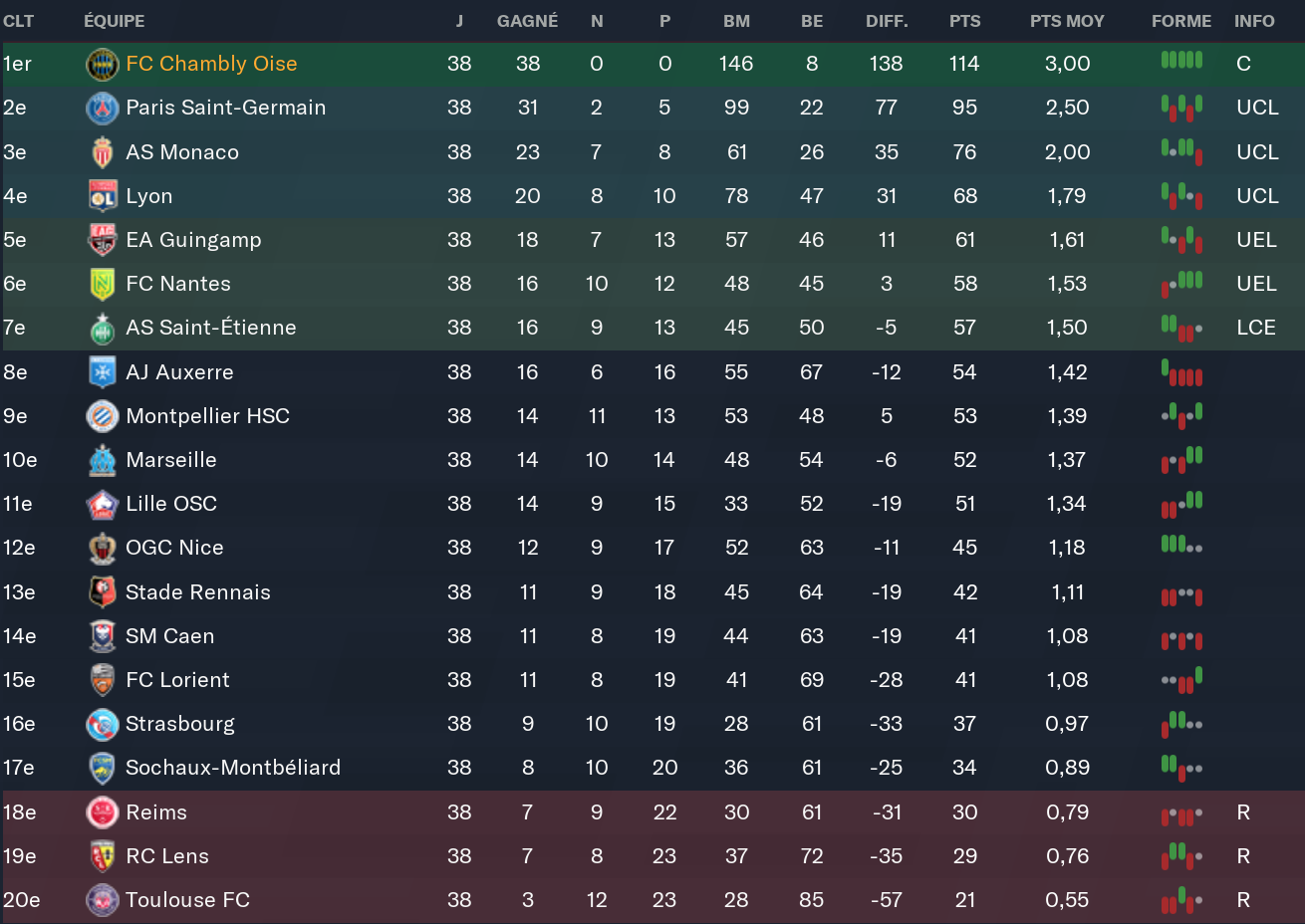Viewport: 1305px width, 924px height.
Task: Click the Toulouse FC crest icon
Action: [x=103, y=900]
